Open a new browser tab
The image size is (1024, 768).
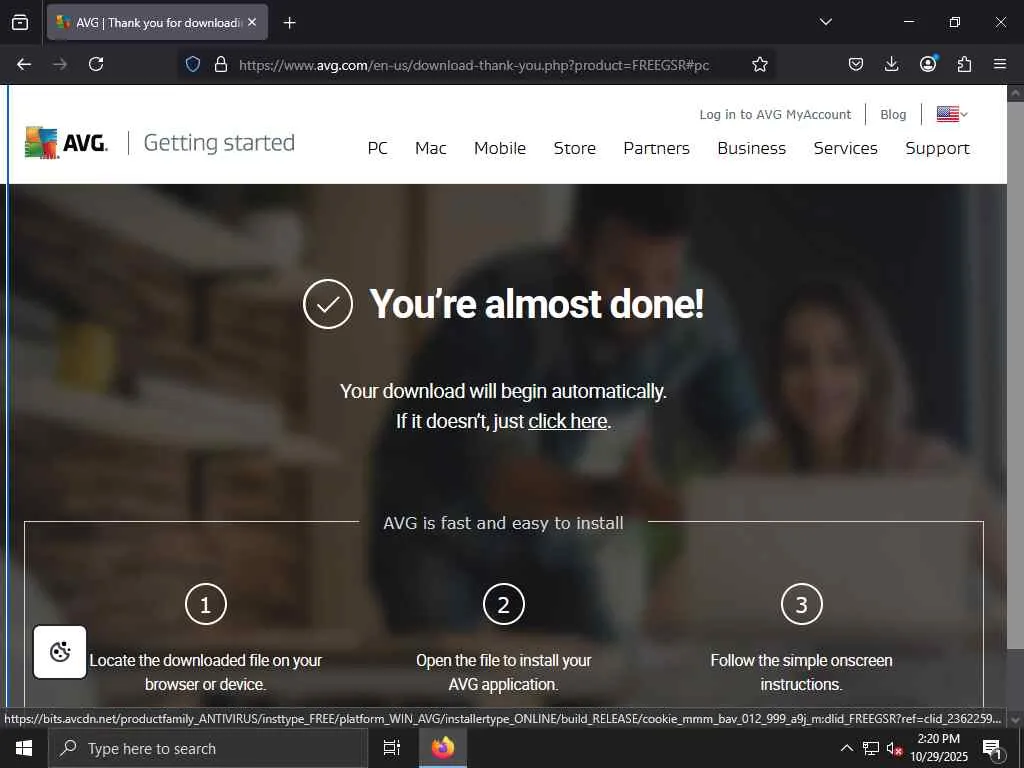coord(289,23)
